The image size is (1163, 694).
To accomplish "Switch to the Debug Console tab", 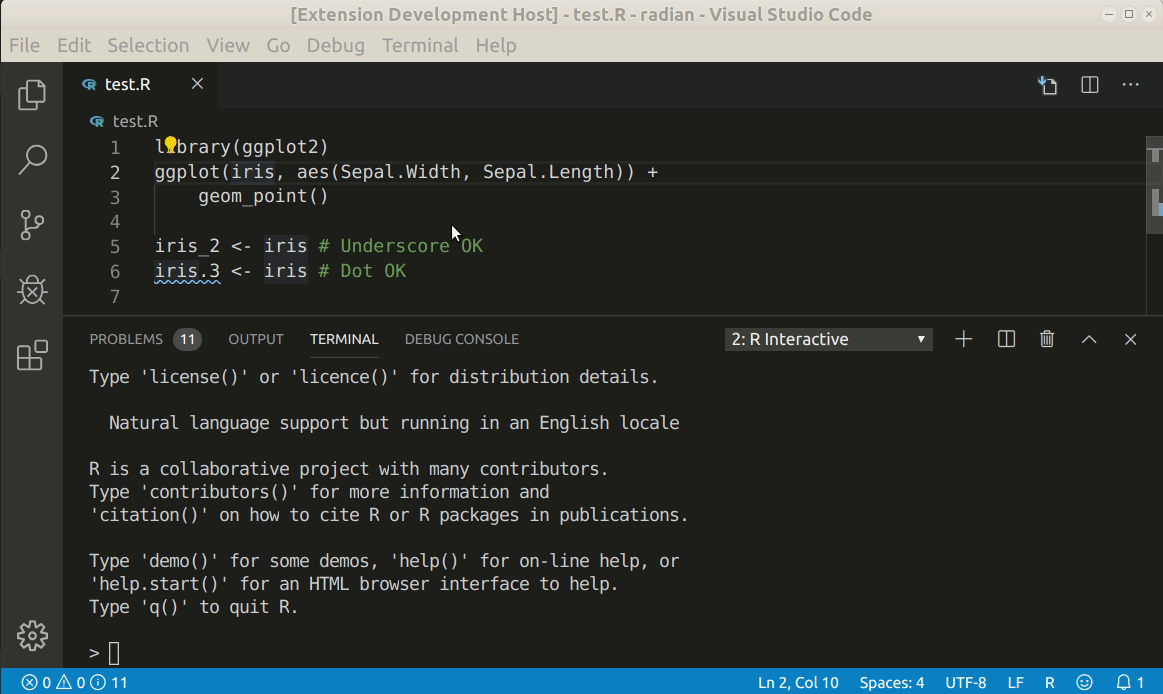I will click(461, 339).
